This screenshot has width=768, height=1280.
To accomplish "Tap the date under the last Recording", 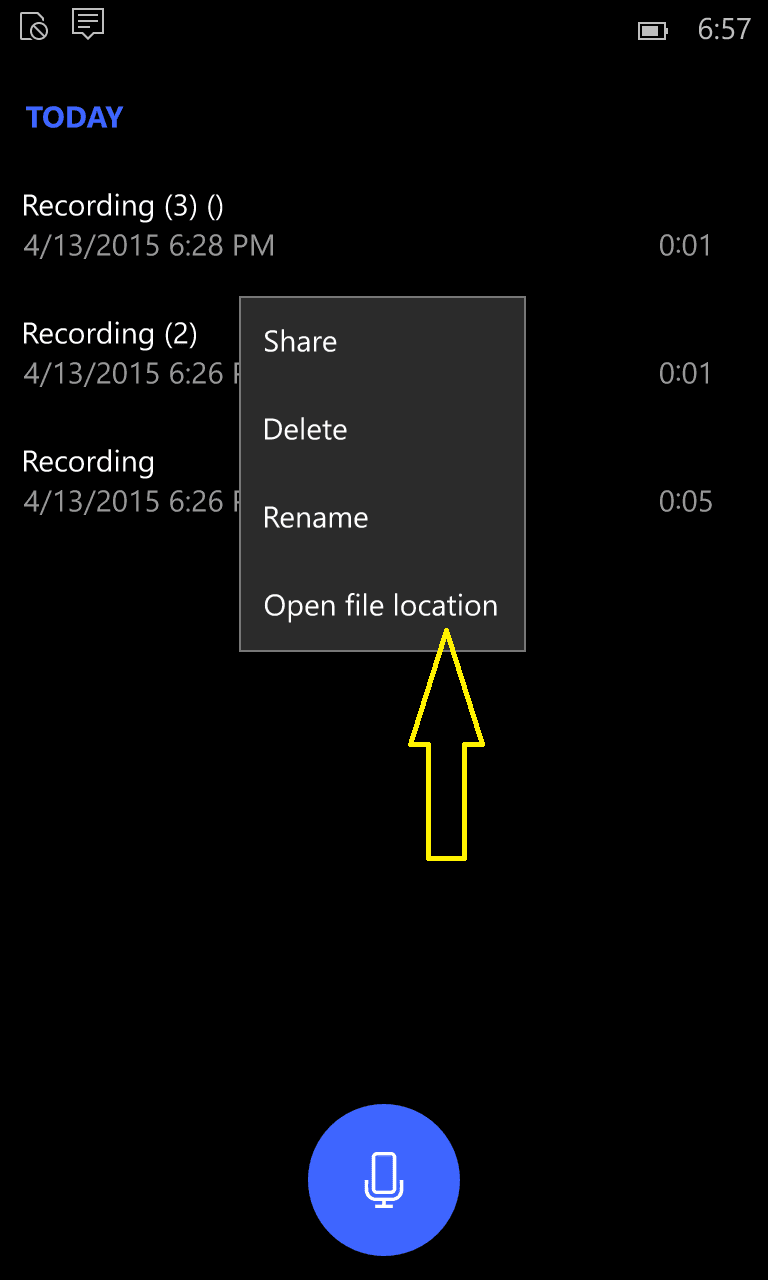I will pyautogui.click(x=131, y=502).
